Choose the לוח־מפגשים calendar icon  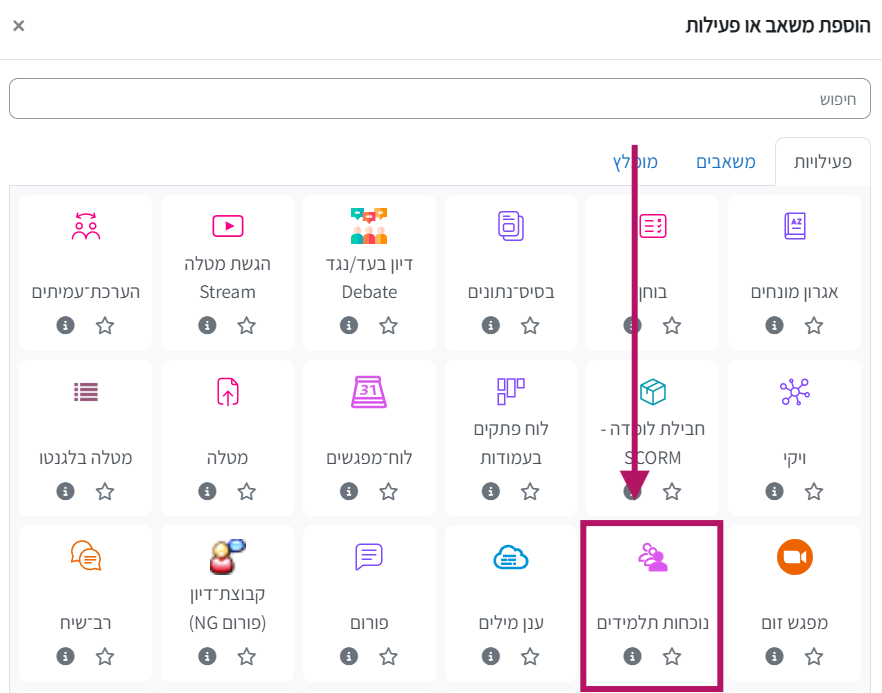coord(369,392)
